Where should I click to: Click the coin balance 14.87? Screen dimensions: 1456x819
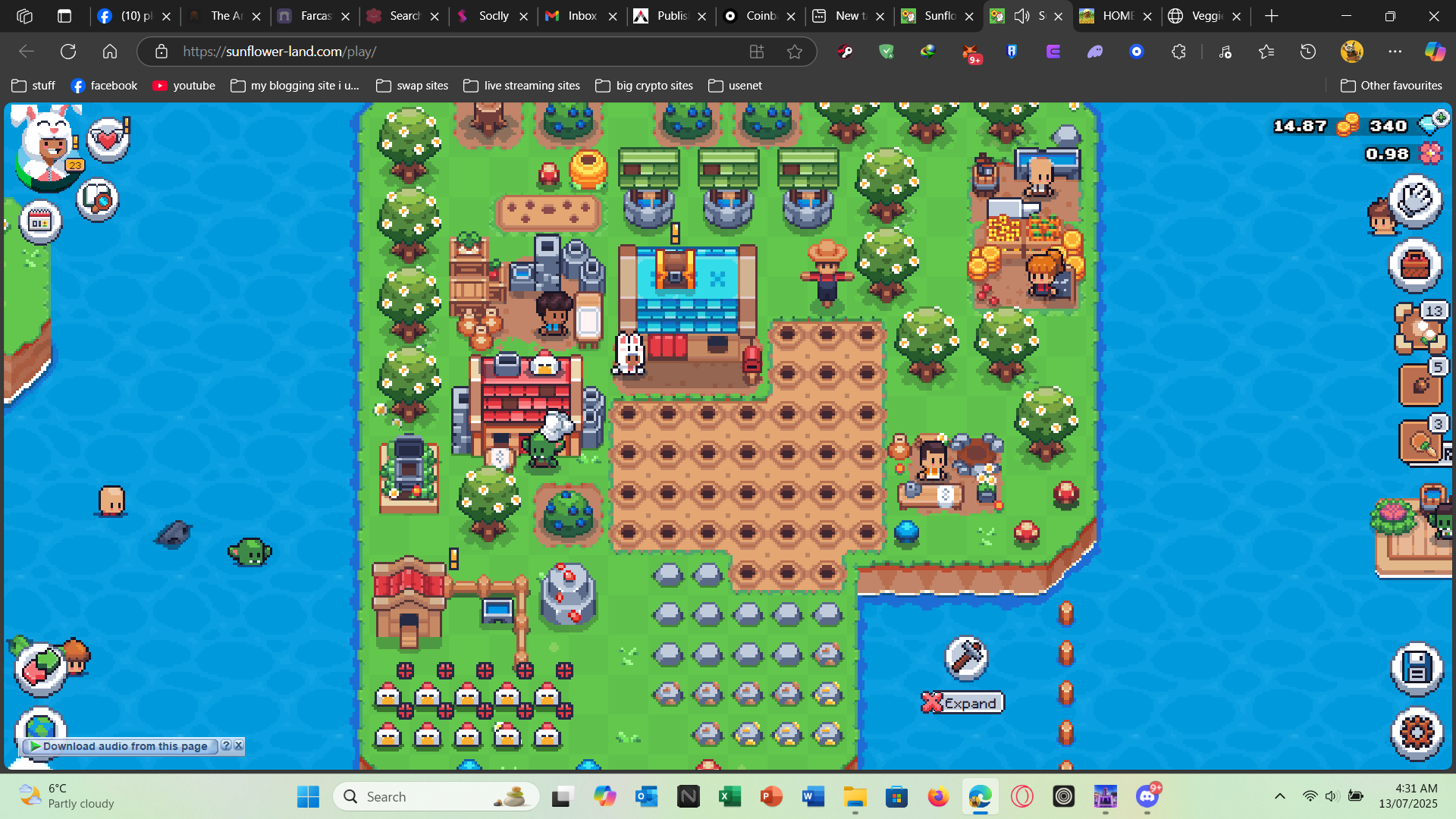click(1300, 126)
